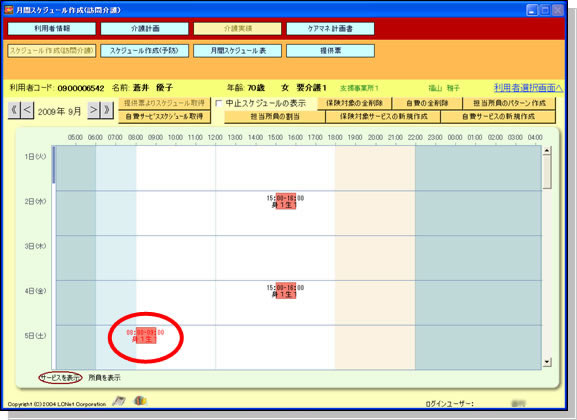Select the 08:00-09:00 service block on 5日
This screenshot has width=577, height=420.
tap(146, 335)
